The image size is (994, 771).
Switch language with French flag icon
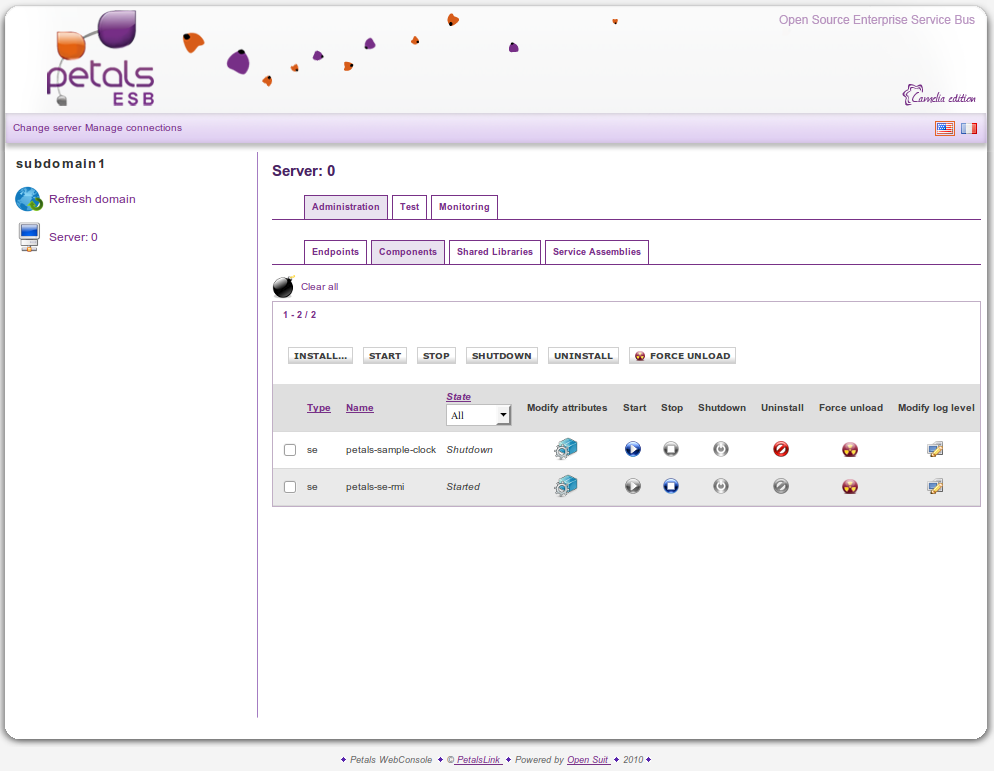pos(969,128)
